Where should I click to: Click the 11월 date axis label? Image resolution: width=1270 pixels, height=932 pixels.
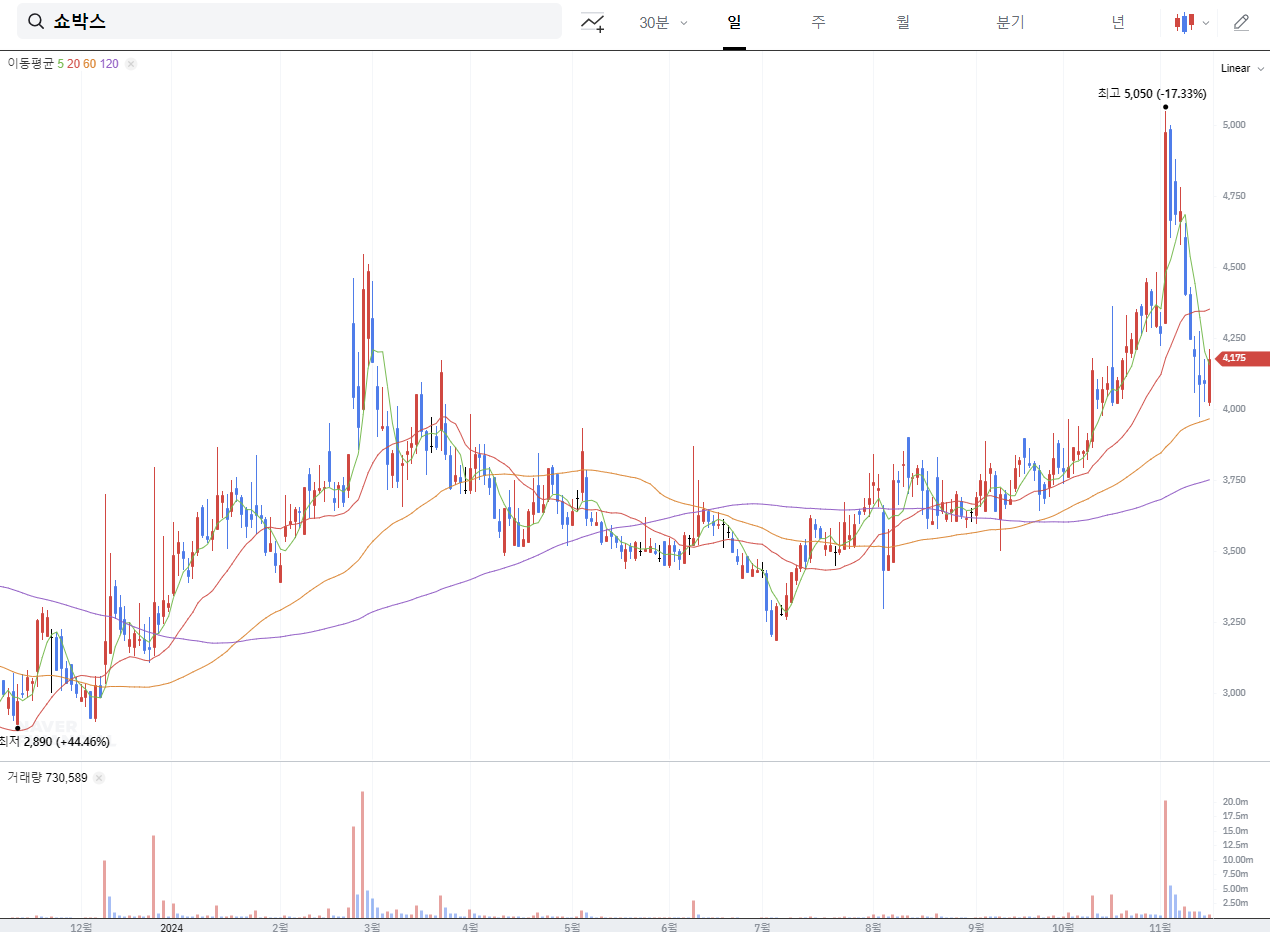click(1159, 928)
